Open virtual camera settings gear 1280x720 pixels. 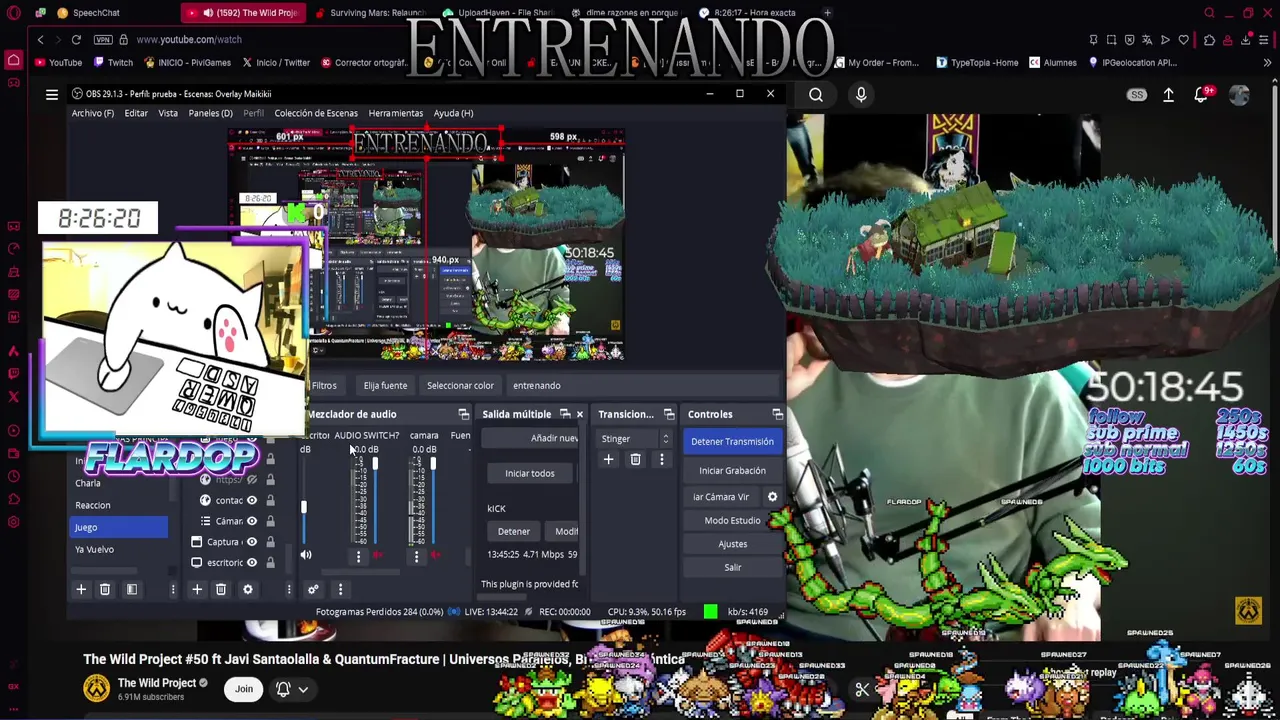[772, 496]
